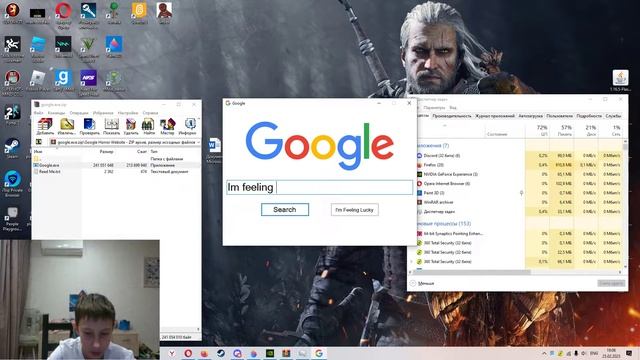Viewport: 640px width, 360px height.
Task: Click the Информ (Info) icon in WinRAR
Action: (x=188, y=126)
